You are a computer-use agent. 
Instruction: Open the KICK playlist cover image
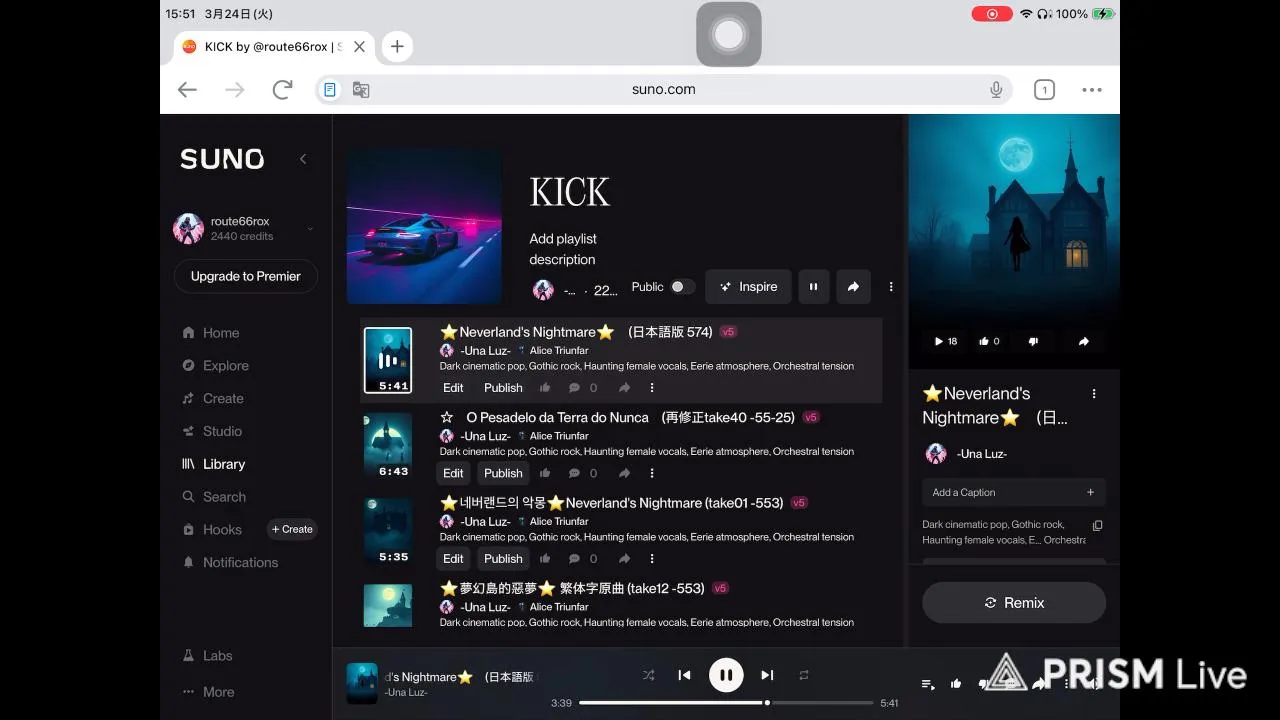coord(424,227)
